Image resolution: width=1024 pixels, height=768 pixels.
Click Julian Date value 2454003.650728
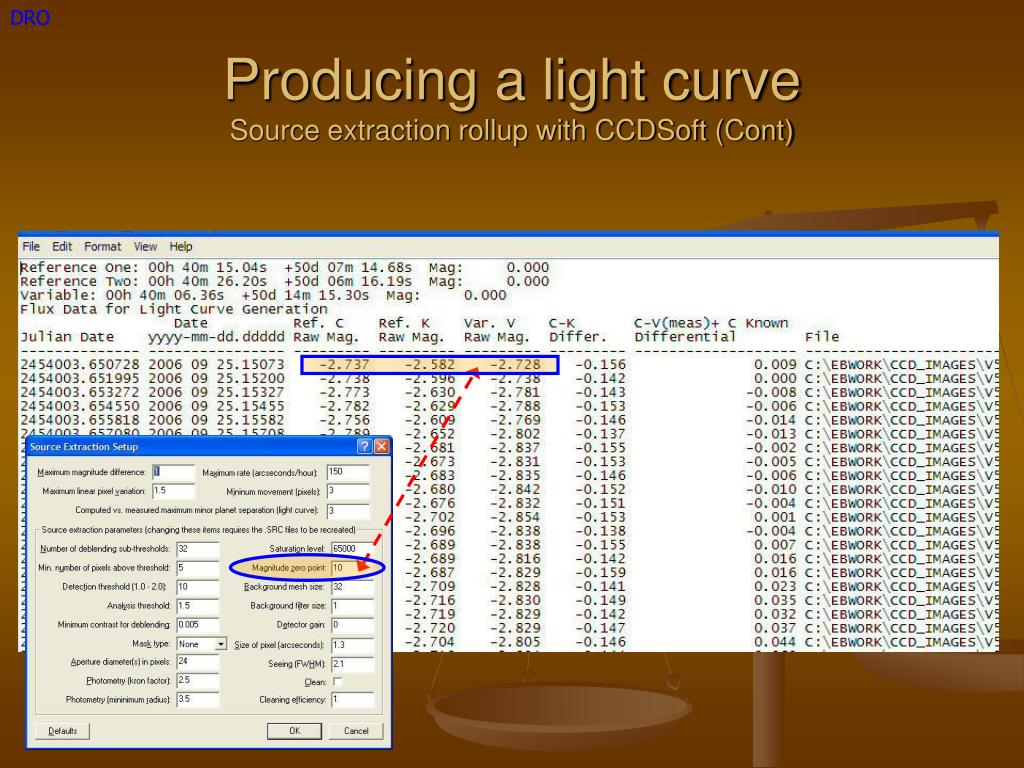[80, 364]
